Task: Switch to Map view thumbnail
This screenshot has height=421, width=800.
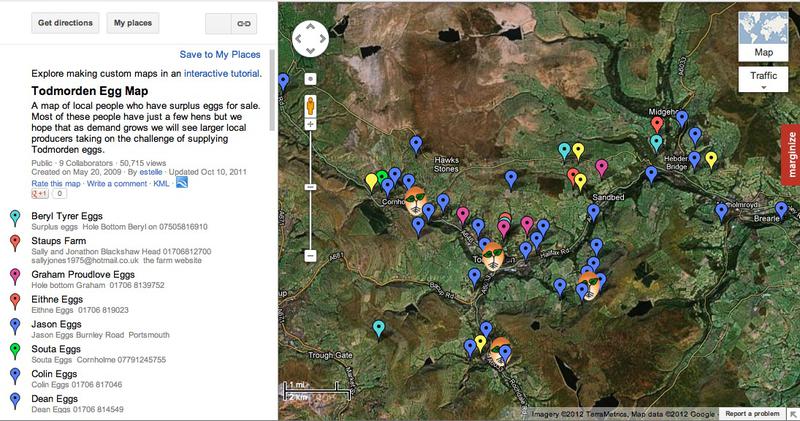Action: coord(763,37)
